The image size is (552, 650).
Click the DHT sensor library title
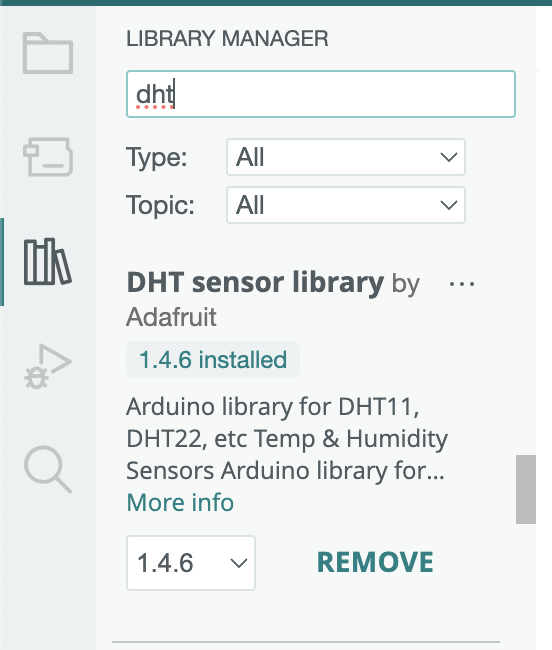255,283
